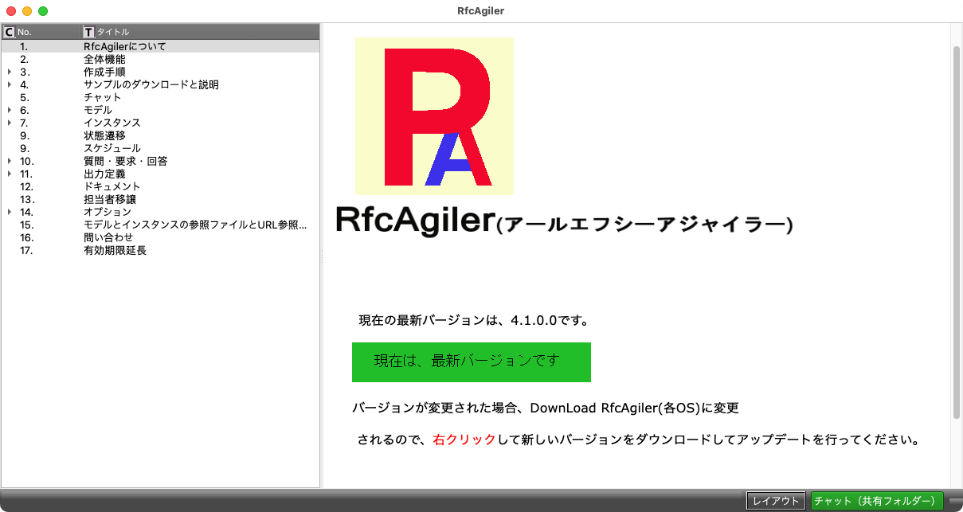The image size is (963, 512).
Task: Select the オプション row
Action: [x=160, y=212]
